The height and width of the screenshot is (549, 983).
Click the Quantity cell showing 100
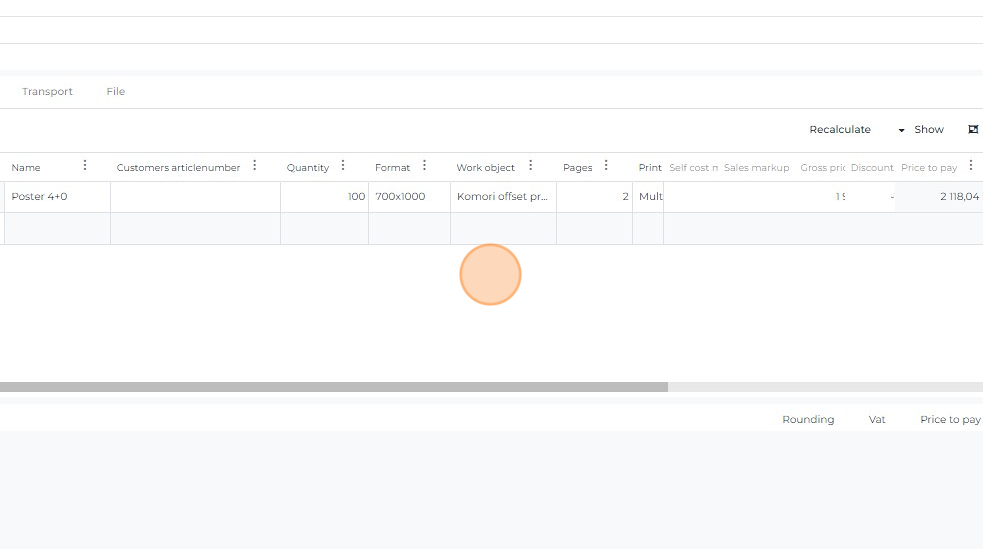point(324,197)
